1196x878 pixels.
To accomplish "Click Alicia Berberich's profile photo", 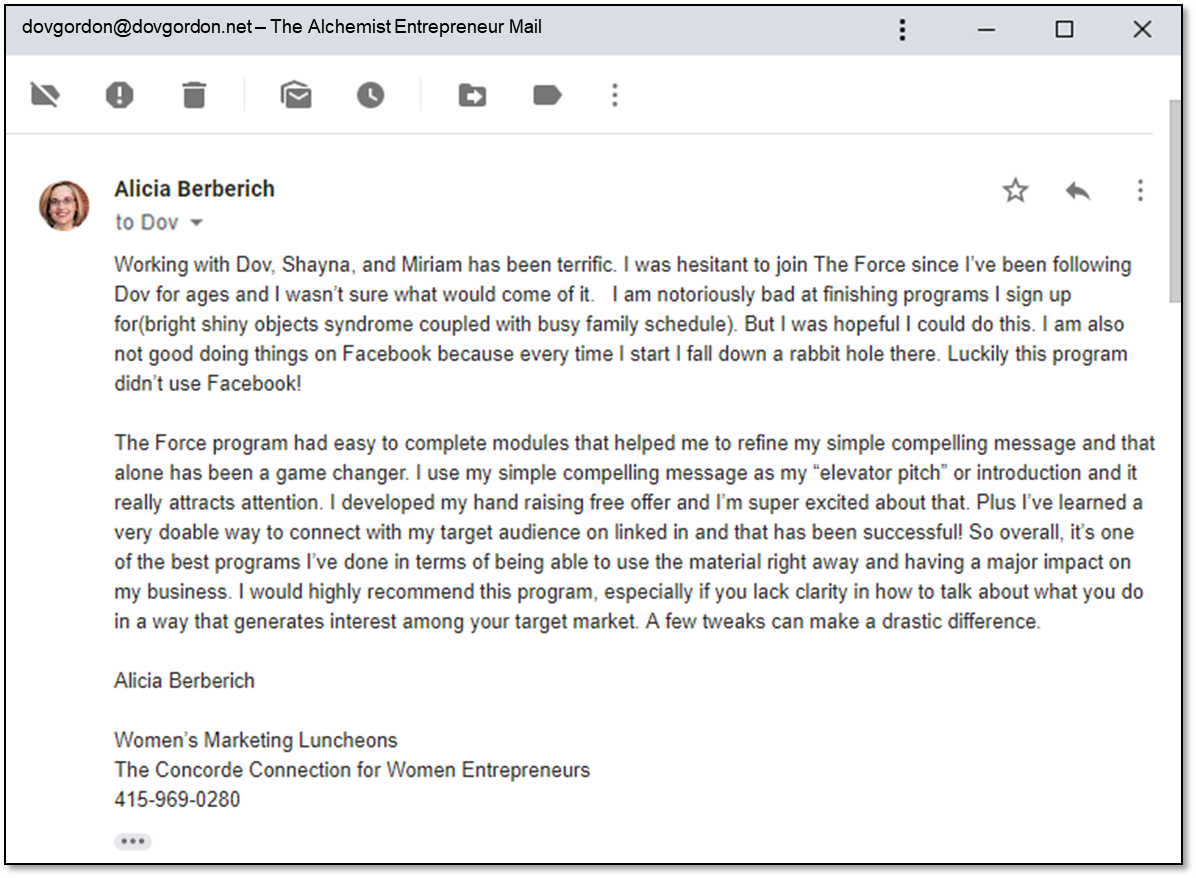I will (x=64, y=205).
